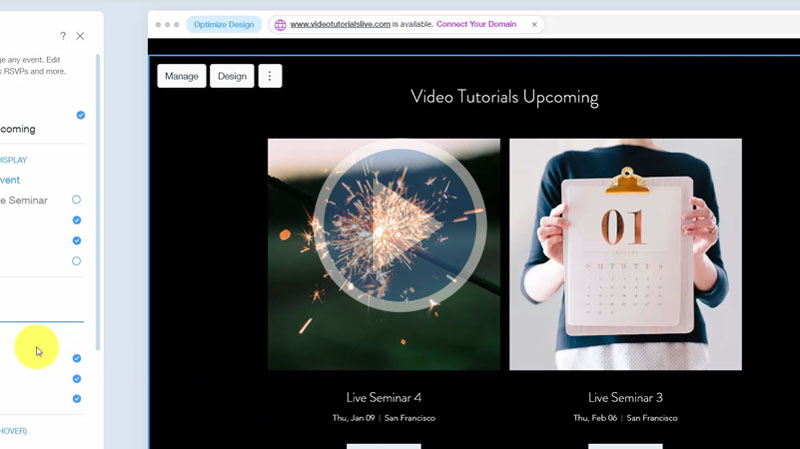Dismiss the domain availability banner

tap(534, 24)
